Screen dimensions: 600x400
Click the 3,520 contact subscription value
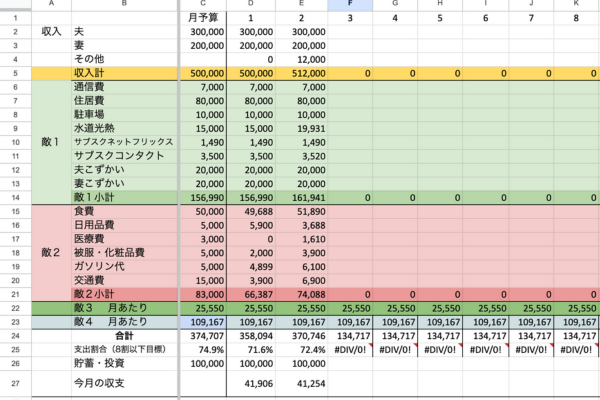pyautogui.click(x=302, y=156)
